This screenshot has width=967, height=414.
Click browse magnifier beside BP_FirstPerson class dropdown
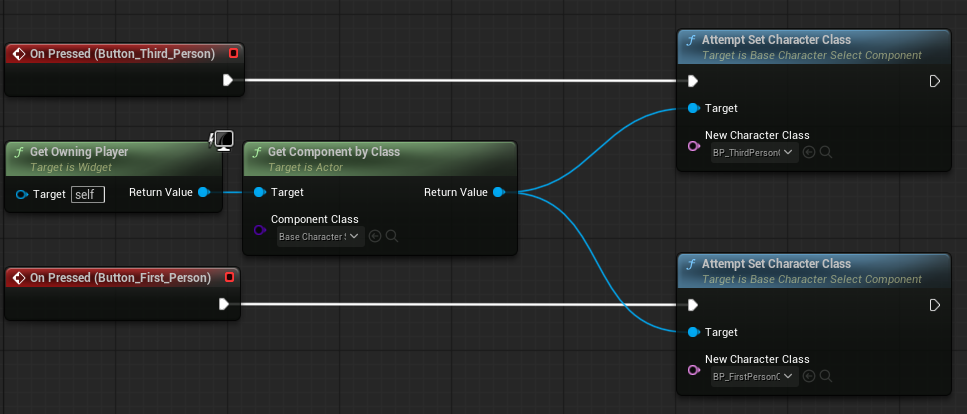(826, 377)
